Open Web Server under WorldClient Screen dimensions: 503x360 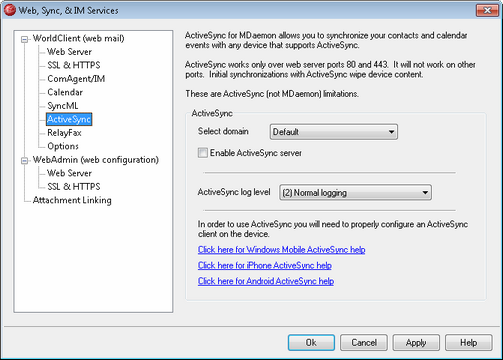coord(69,52)
